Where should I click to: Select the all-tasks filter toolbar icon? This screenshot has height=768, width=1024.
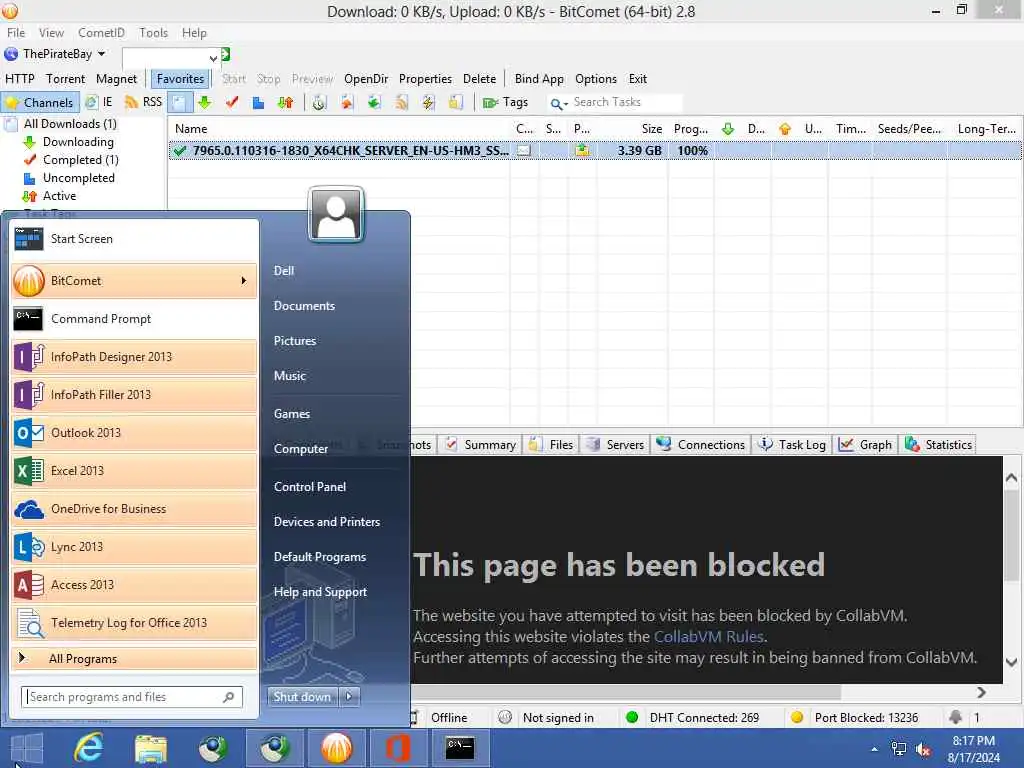click(179, 103)
